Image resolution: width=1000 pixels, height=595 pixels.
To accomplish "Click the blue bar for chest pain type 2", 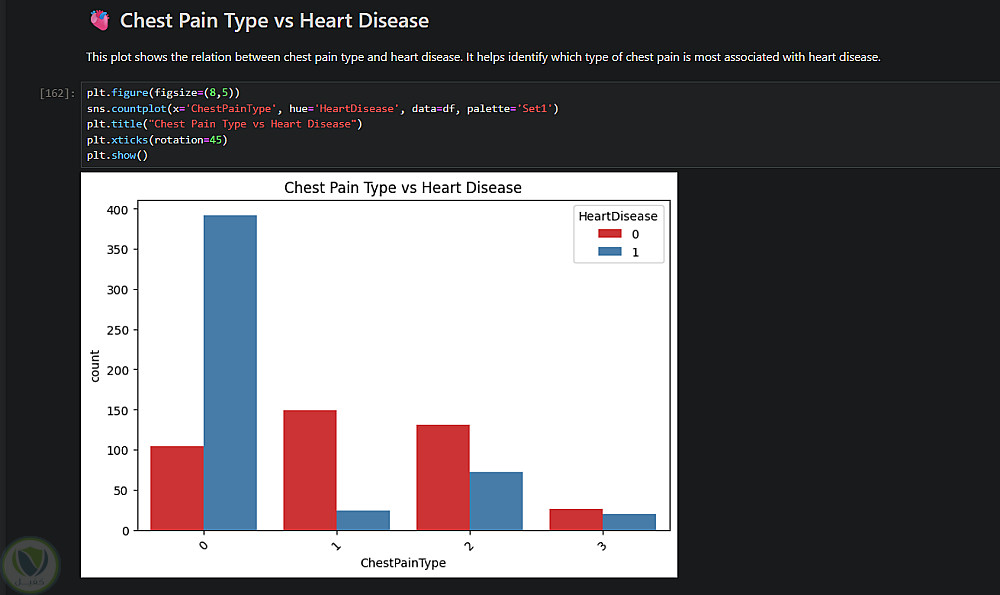I will [x=496, y=501].
